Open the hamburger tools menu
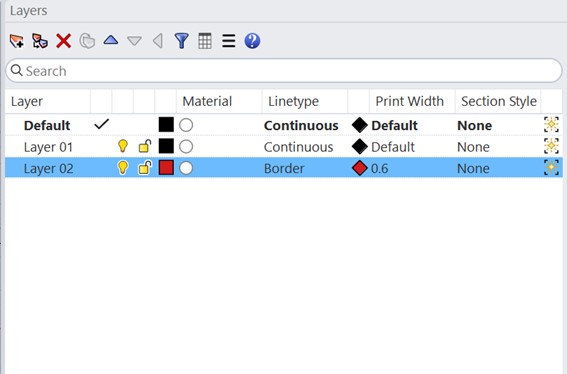 click(229, 41)
